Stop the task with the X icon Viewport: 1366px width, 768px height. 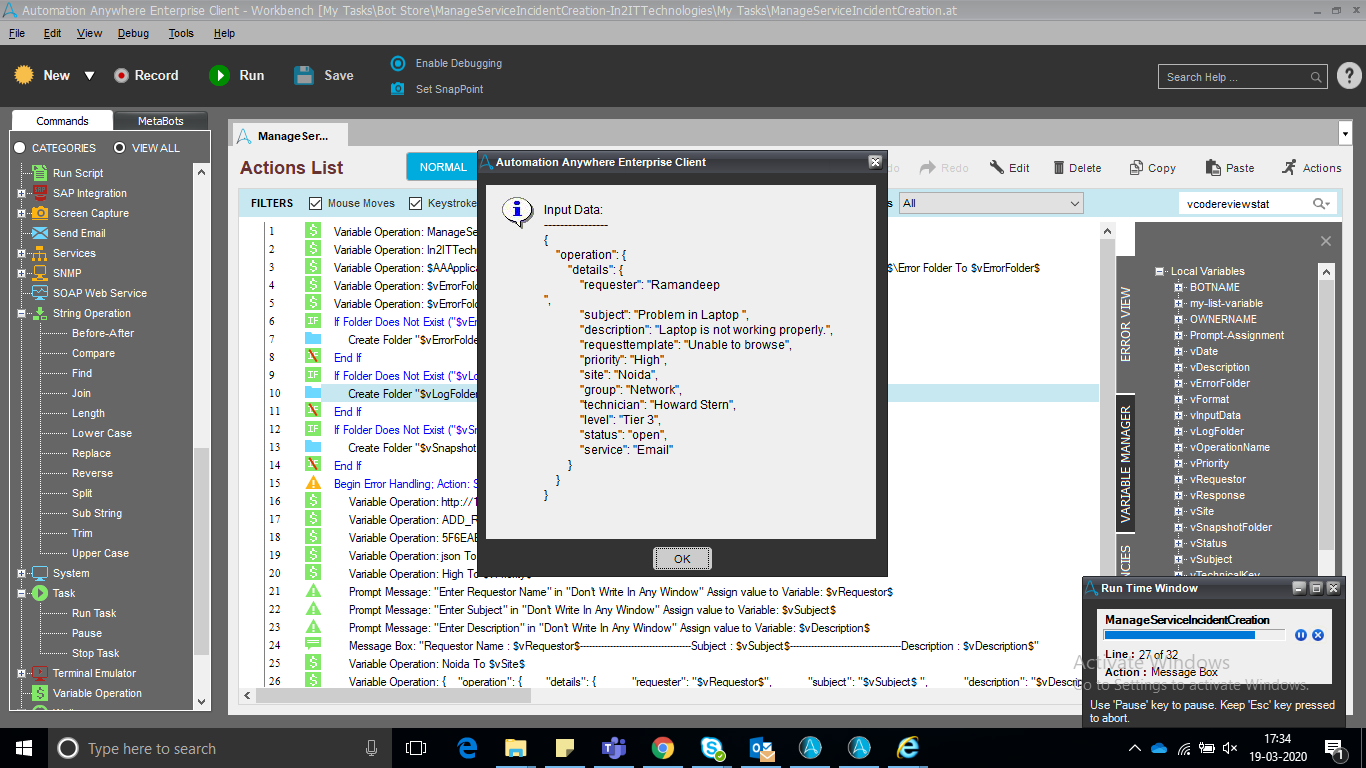[x=1318, y=635]
